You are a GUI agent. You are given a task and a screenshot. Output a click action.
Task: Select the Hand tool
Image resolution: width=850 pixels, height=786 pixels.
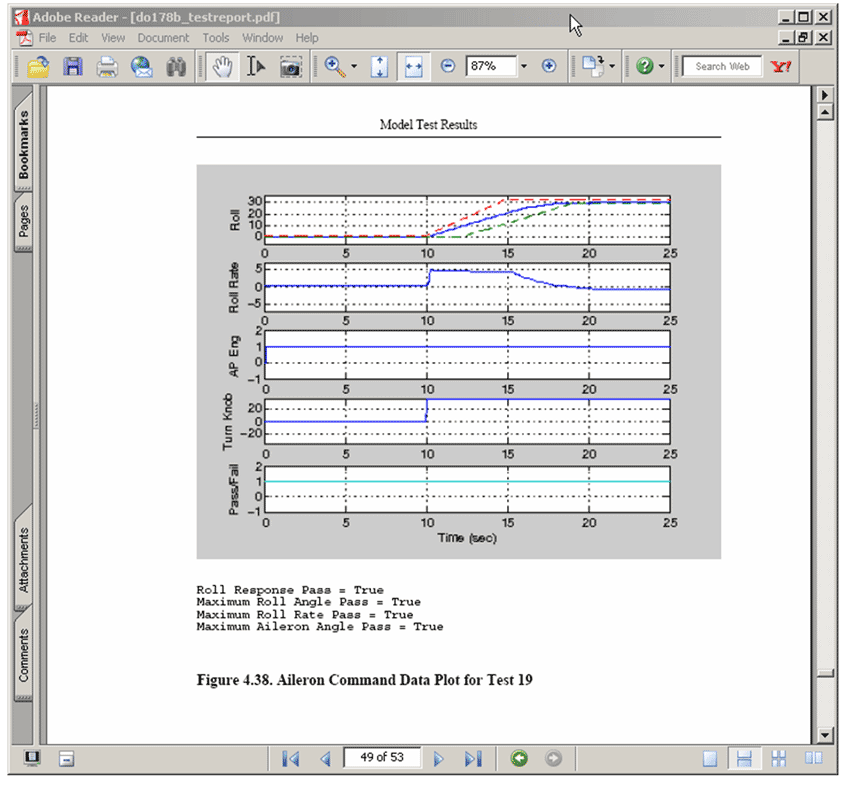[x=223, y=66]
